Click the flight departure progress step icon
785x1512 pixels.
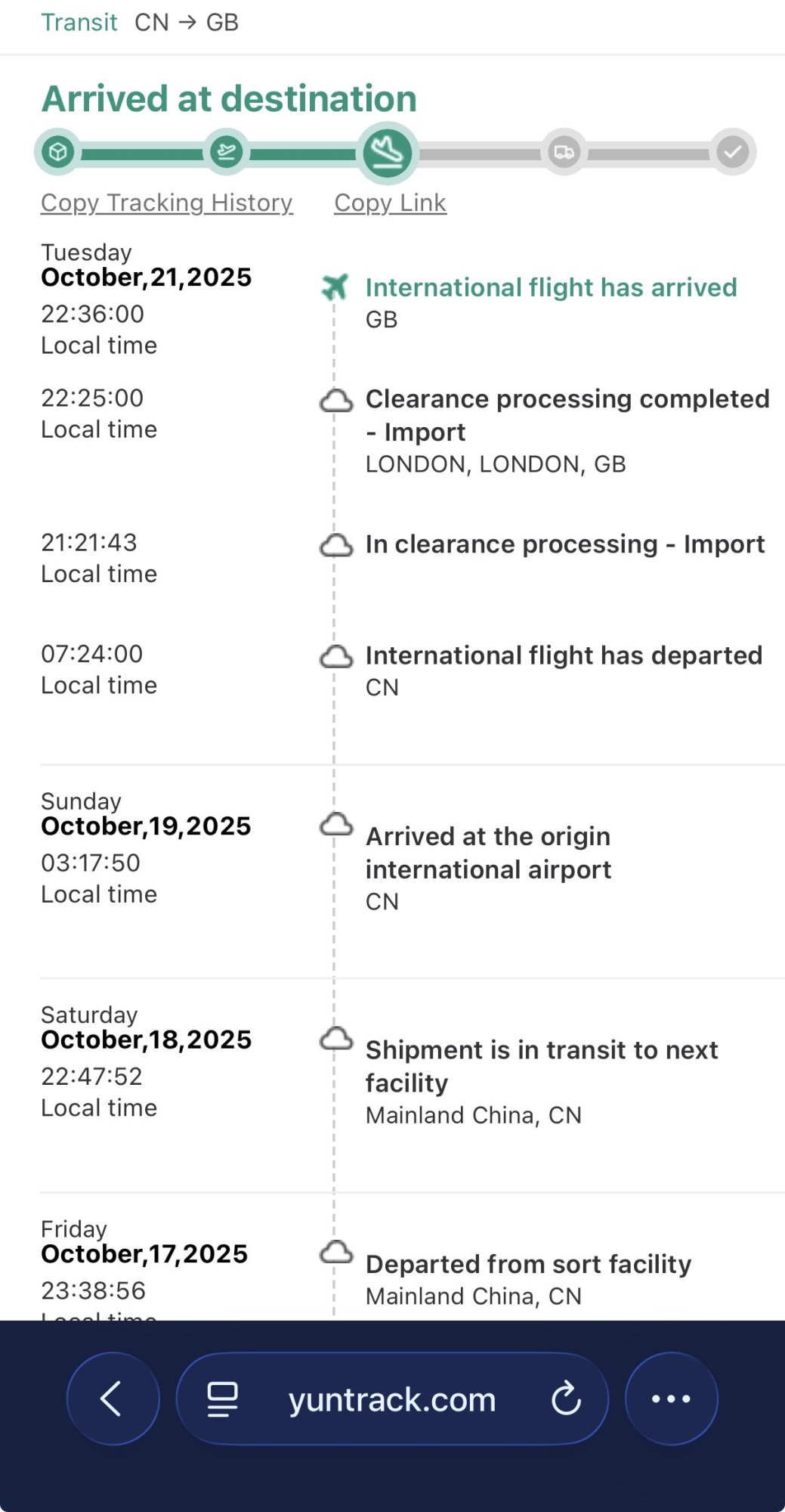coord(226,153)
